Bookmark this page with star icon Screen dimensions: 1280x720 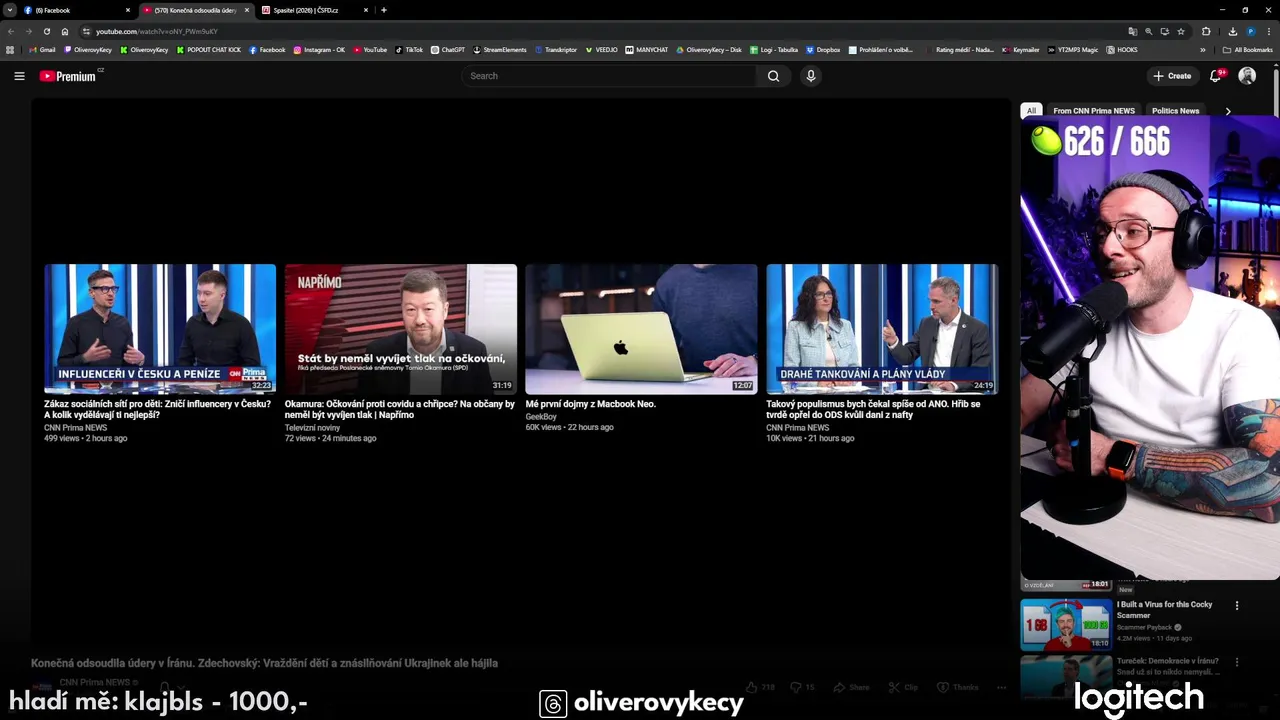coord(1181,31)
